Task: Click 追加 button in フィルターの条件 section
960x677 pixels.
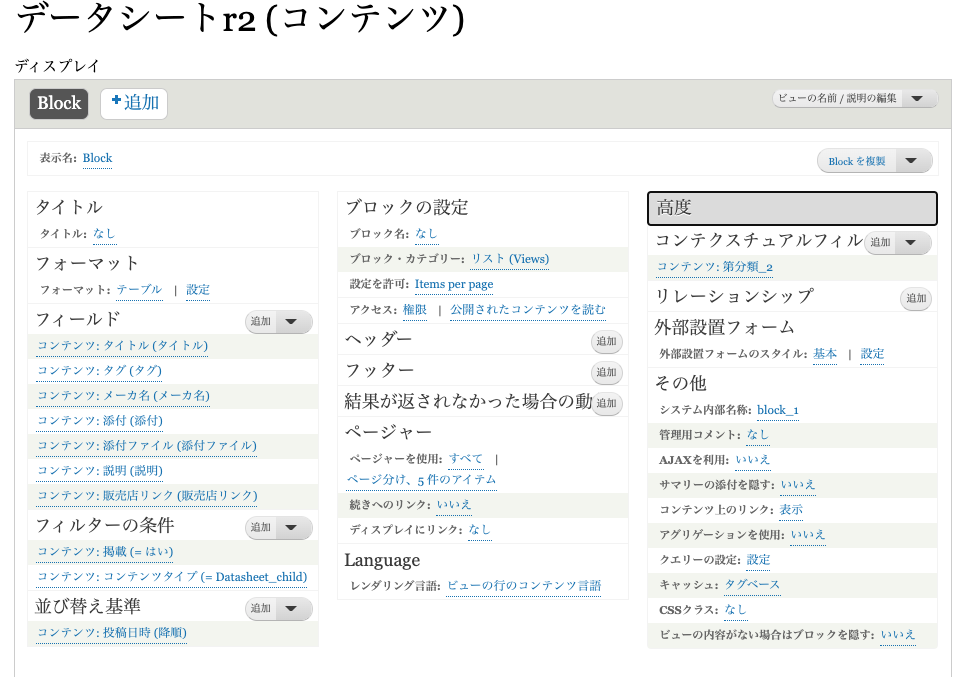Action: click(x=261, y=527)
